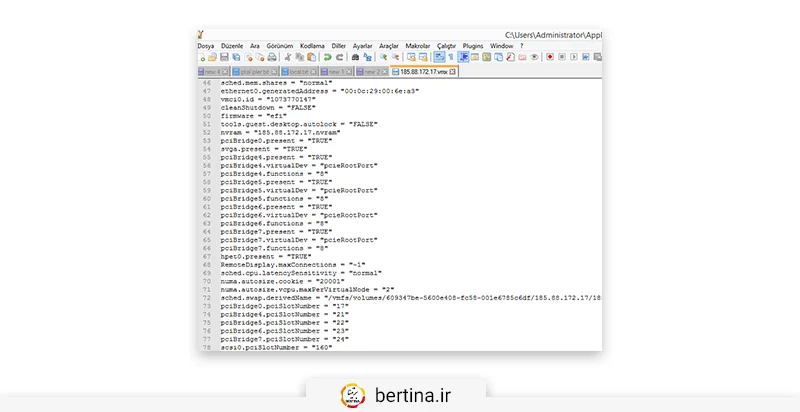
Task: Open the Plugins menu
Action: point(474,46)
